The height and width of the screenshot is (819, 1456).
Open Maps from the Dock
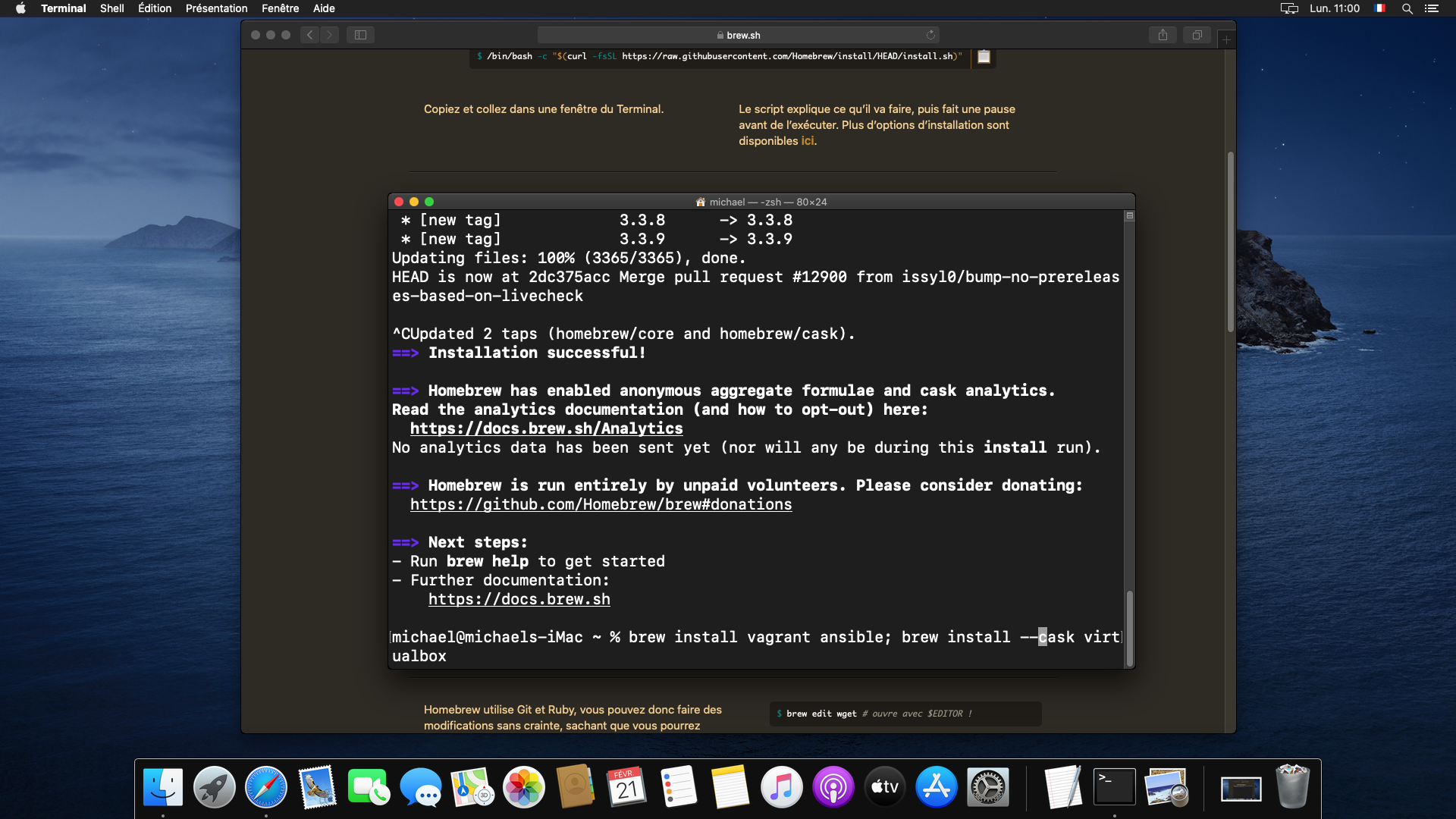click(x=472, y=787)
